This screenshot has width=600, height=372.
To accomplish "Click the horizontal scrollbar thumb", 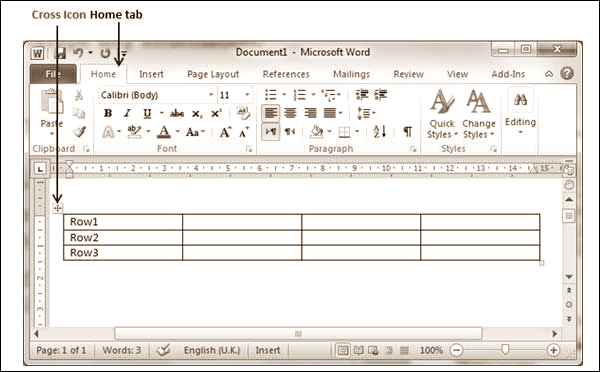I will (298, 334).
